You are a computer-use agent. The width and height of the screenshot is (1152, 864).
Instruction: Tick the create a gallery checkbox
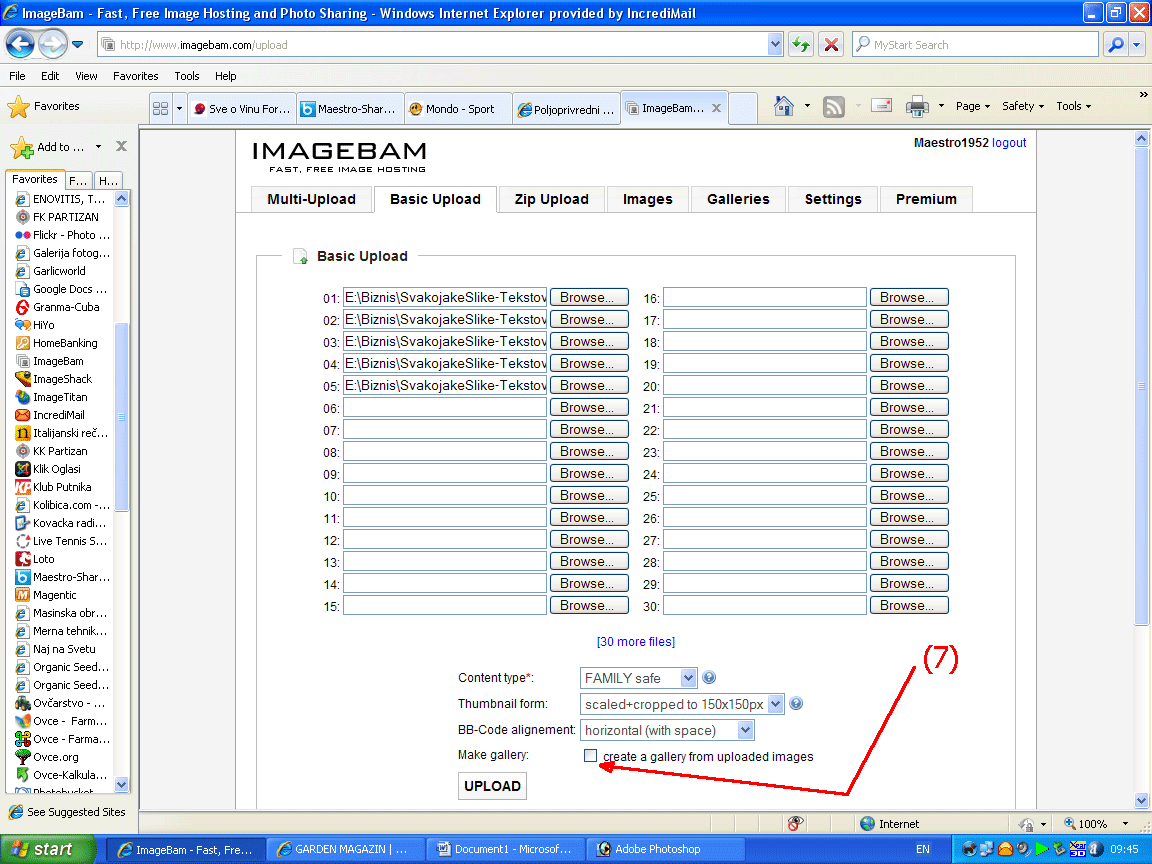[x=590, y=755]
